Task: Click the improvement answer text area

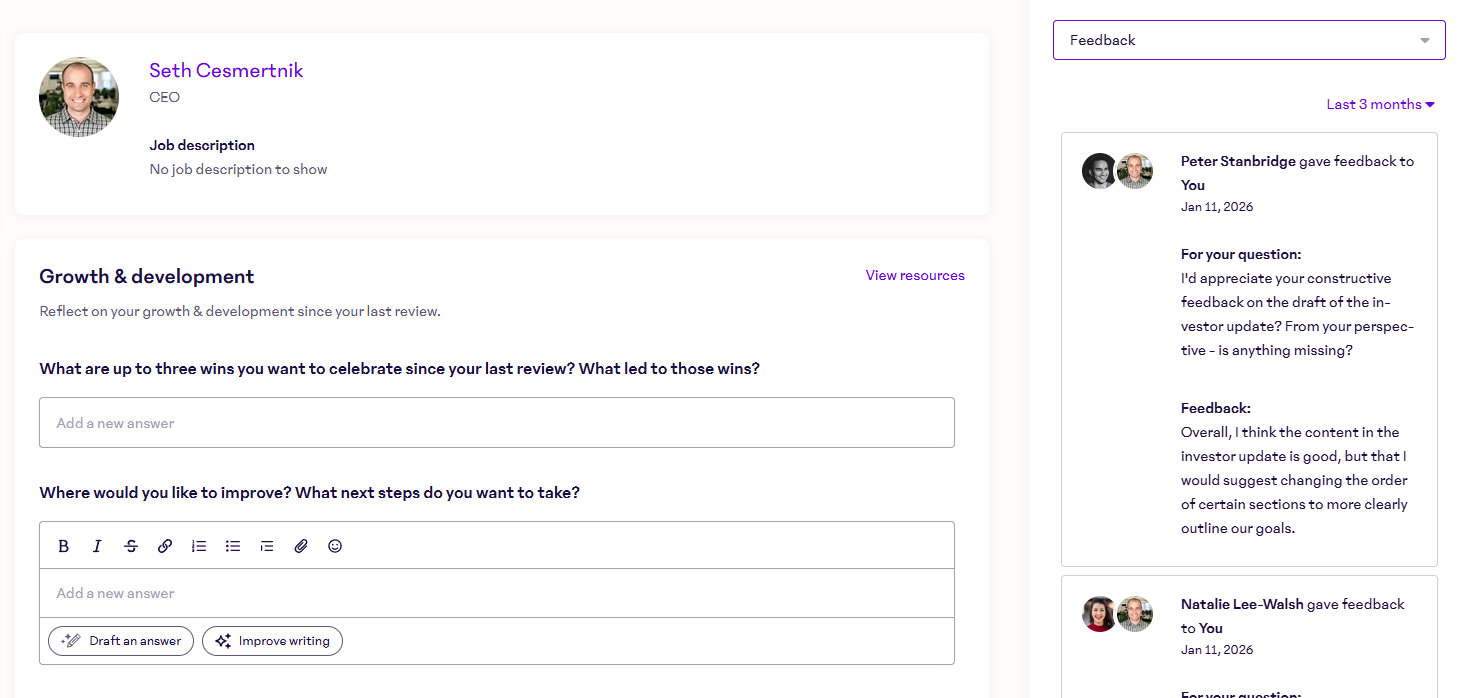Action: (496, 593)
